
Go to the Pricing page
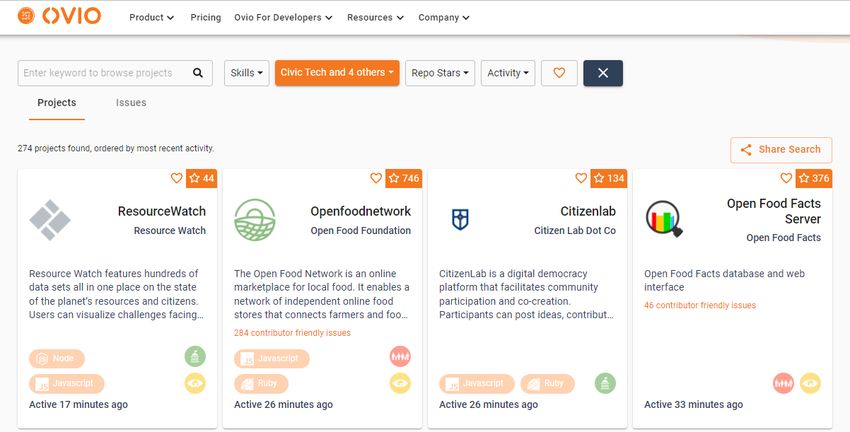point(206,17)
